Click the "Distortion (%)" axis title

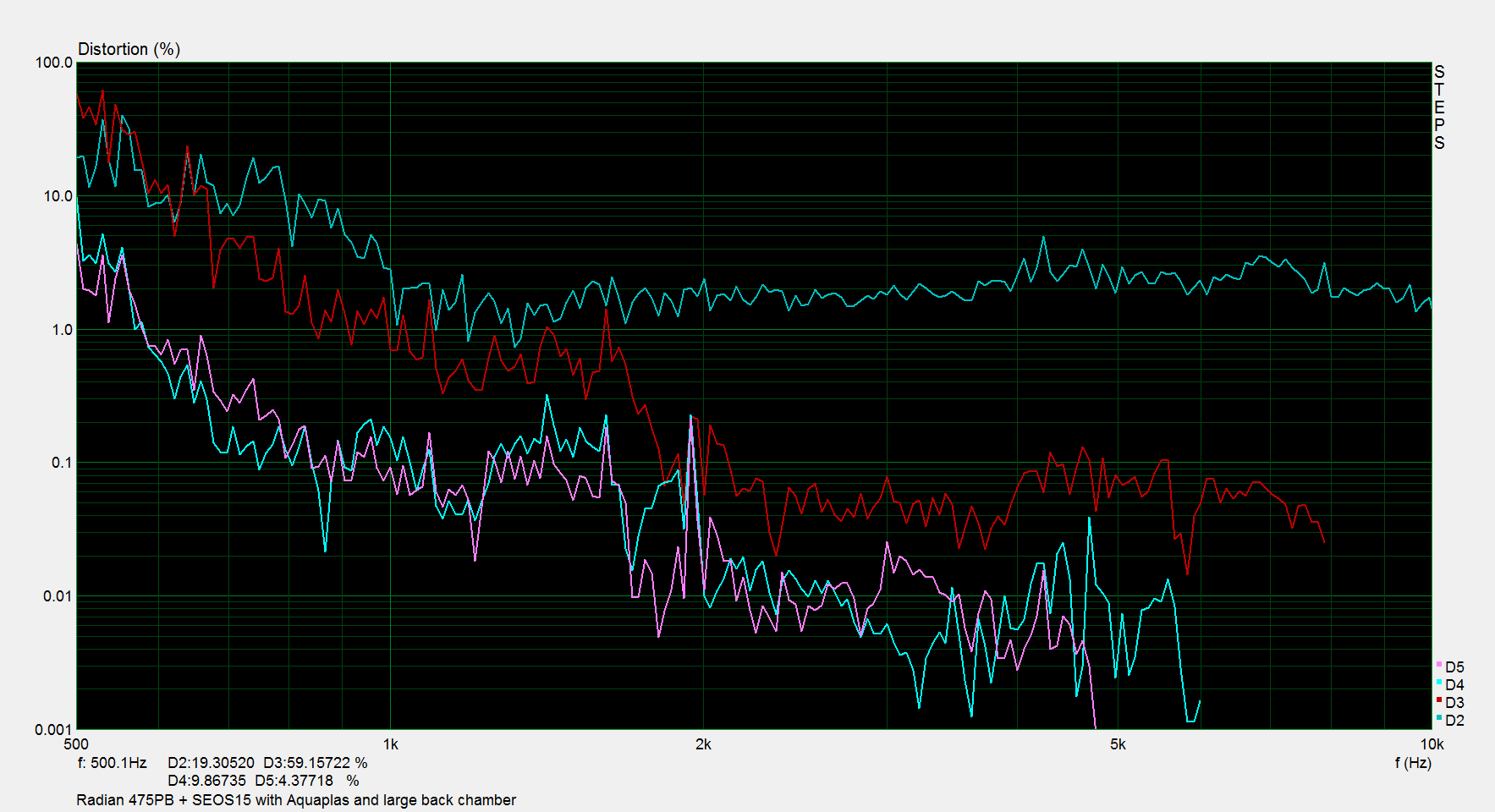[129, 49]
